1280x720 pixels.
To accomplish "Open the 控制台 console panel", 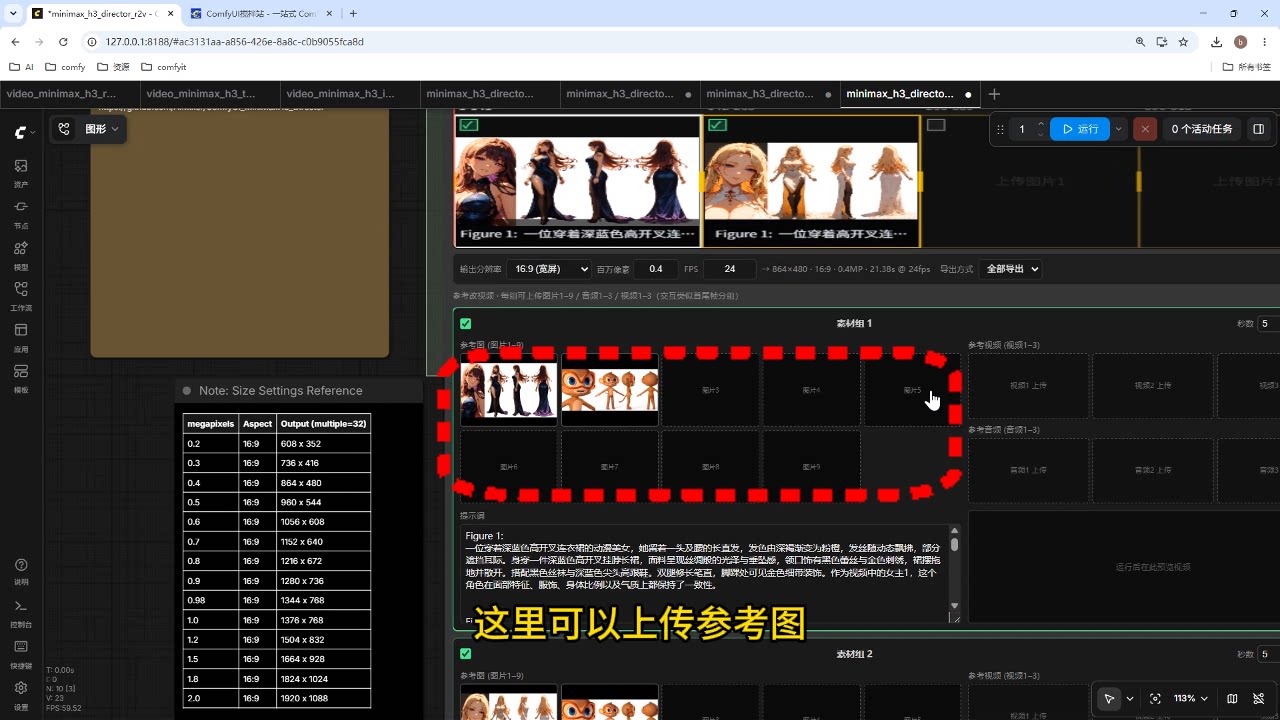I will click(x=21, y=612).
